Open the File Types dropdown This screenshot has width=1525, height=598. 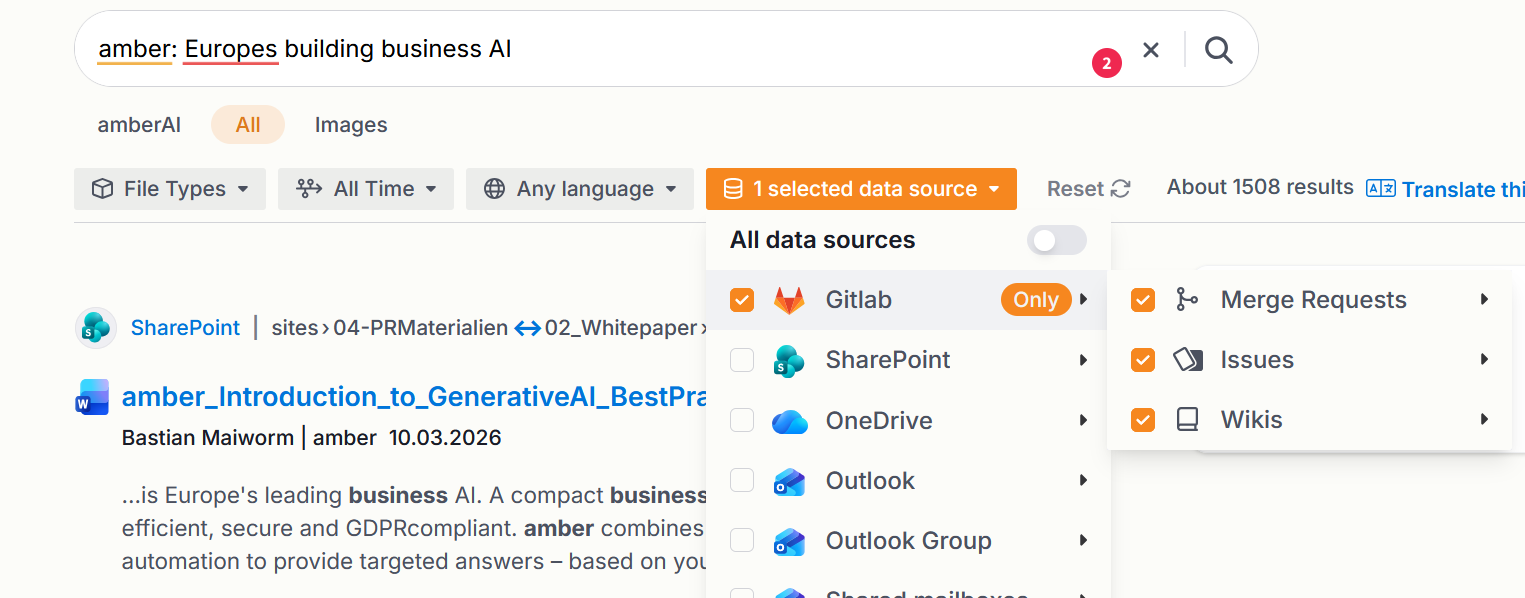tap(170, 189)
